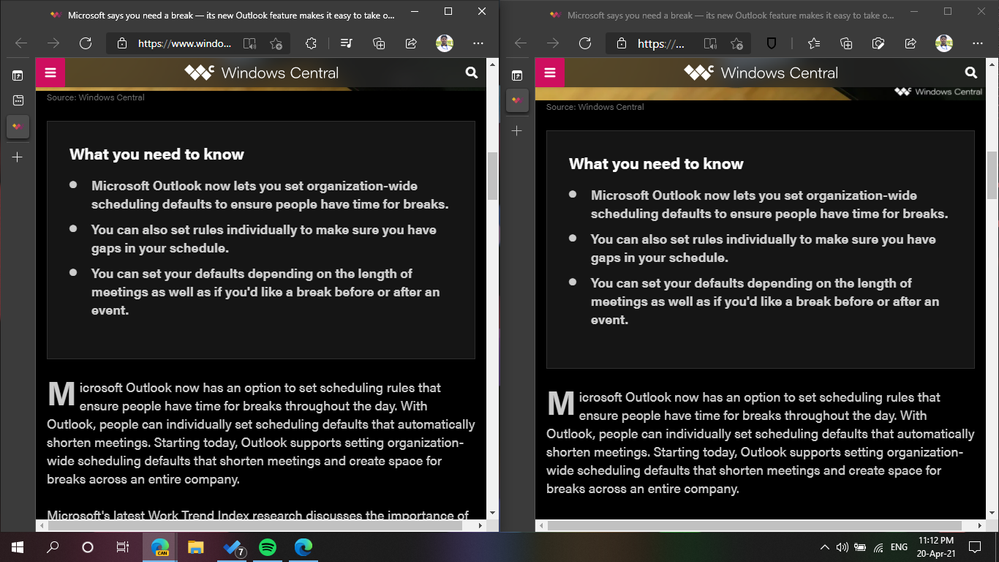Open Edge Canary from the taskbar
The image size is (999, 562).
click(x=159, y=547)
